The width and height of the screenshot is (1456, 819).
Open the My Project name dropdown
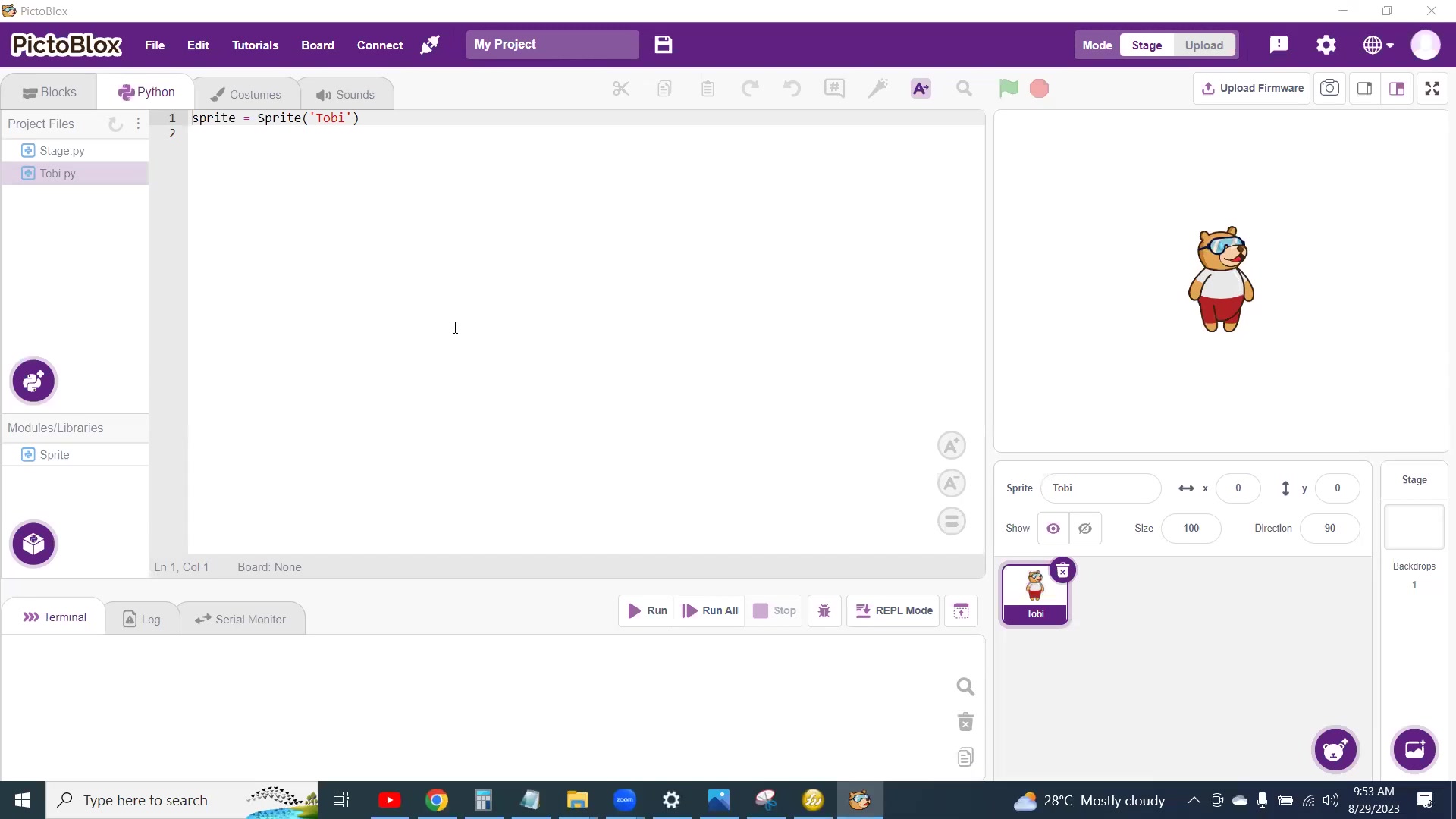[553, 45]
